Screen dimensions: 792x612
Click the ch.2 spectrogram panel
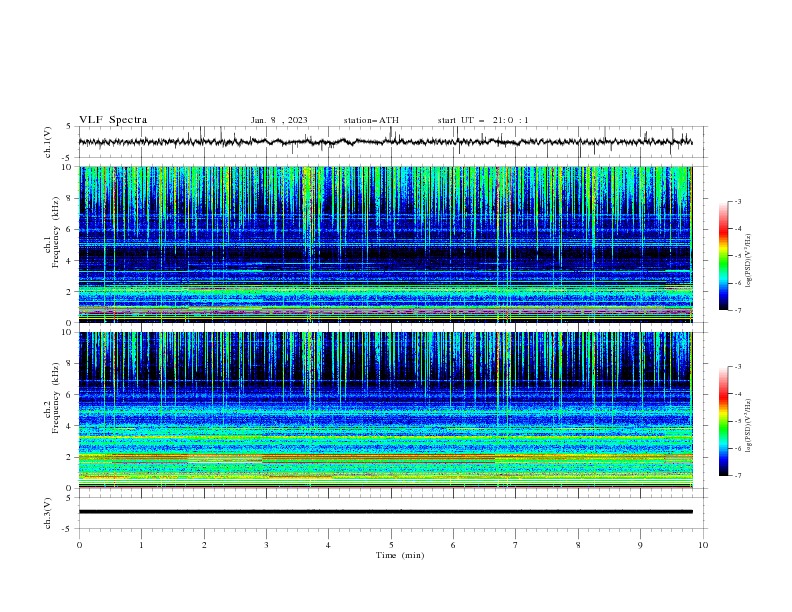[x=386, y=410]
